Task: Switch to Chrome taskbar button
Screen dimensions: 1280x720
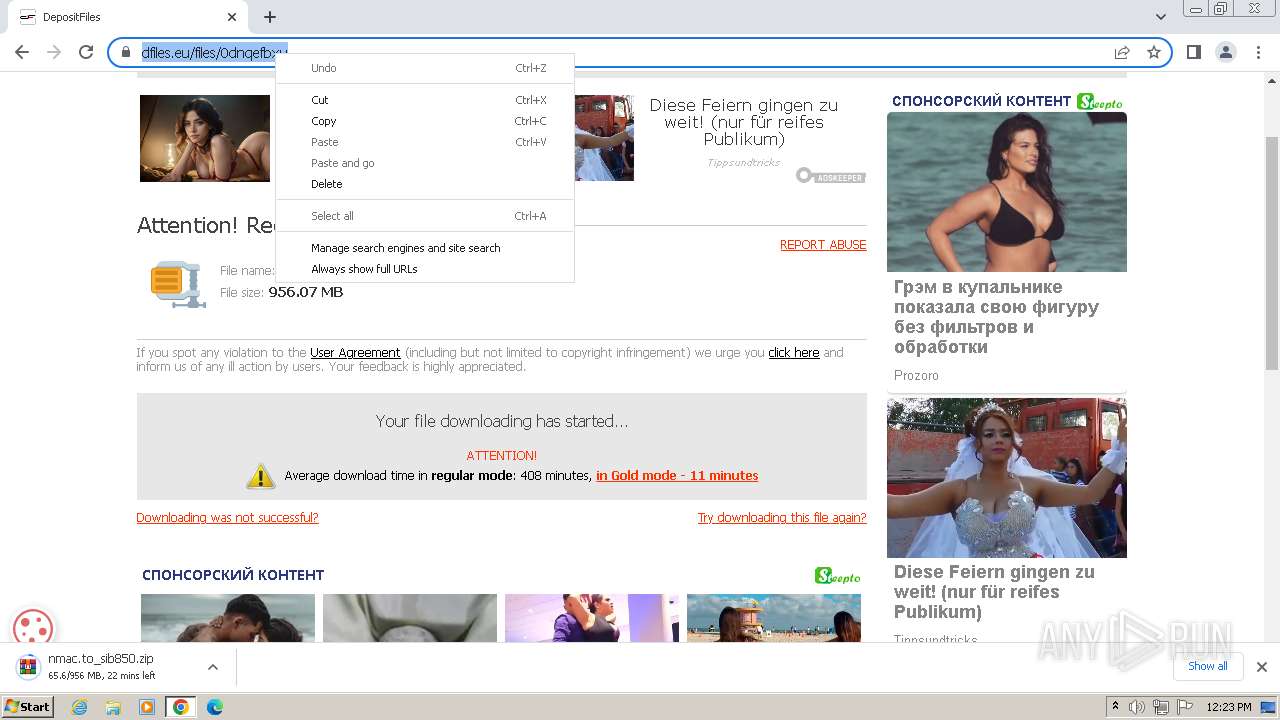Action: click(181, 707)
